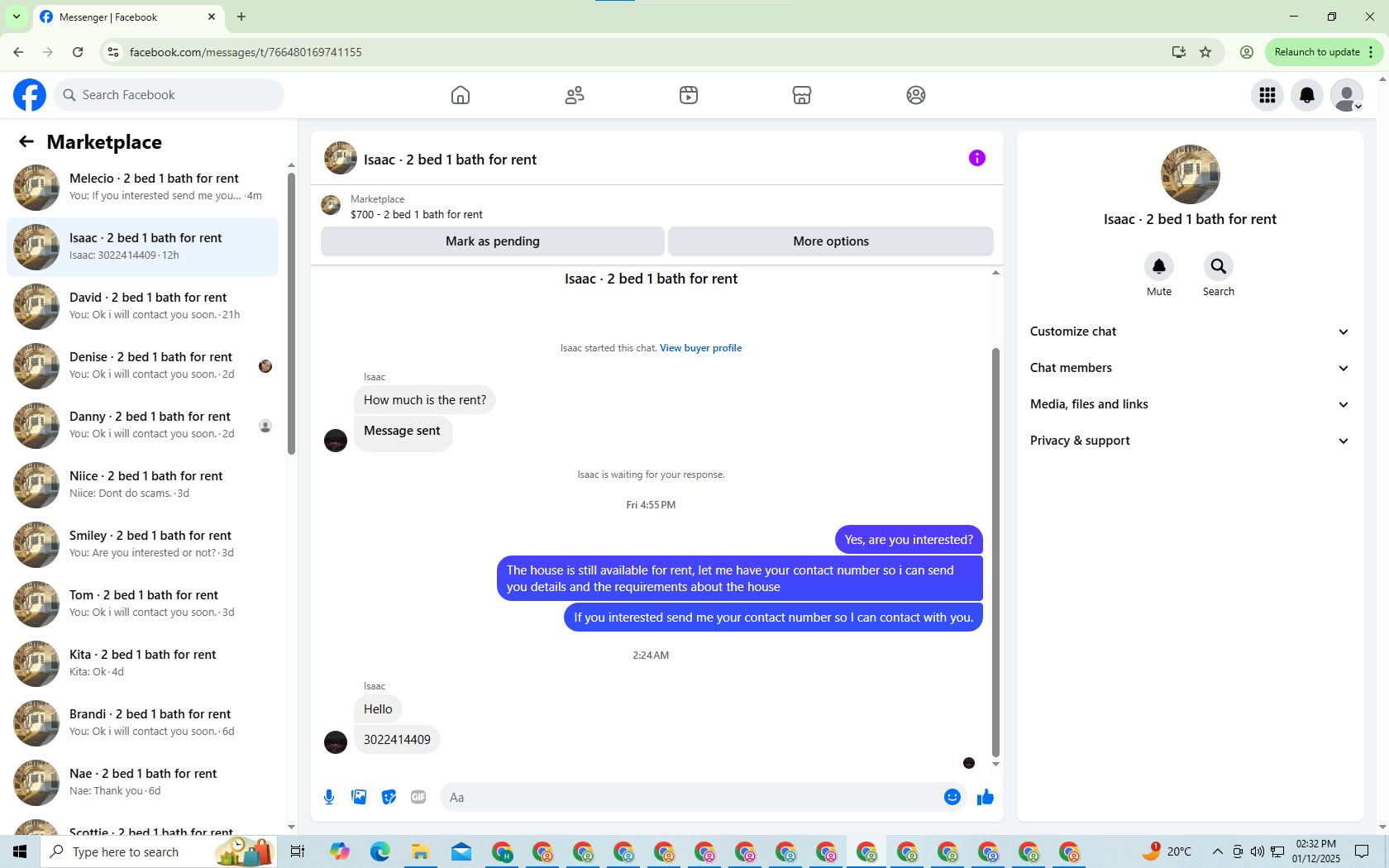
Task: Choose a GIF icon
Action: click(x=418, y=797)
